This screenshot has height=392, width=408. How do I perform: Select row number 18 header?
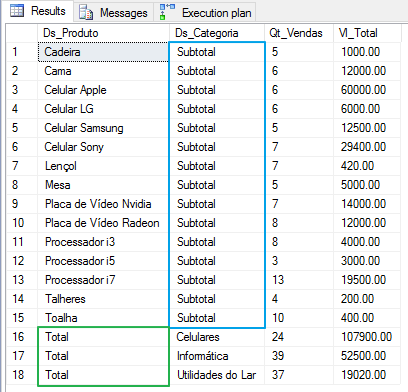coord(22,375)
